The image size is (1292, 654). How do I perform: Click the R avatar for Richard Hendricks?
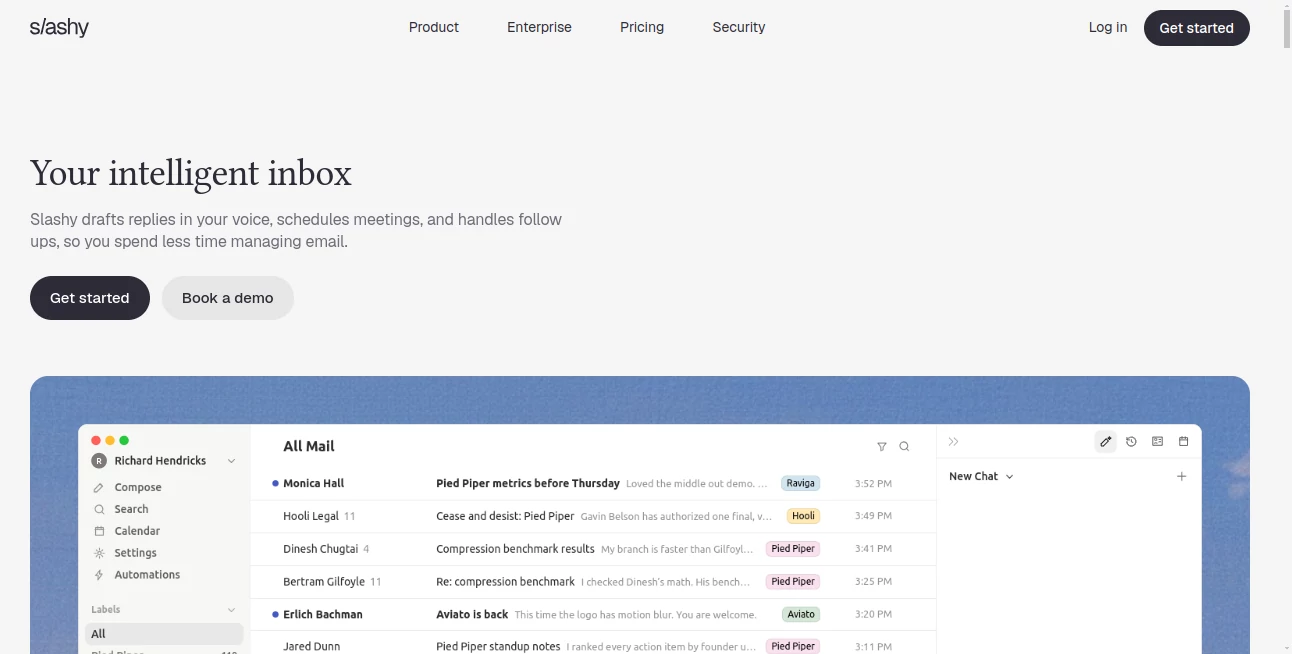[x=99, y=461]
